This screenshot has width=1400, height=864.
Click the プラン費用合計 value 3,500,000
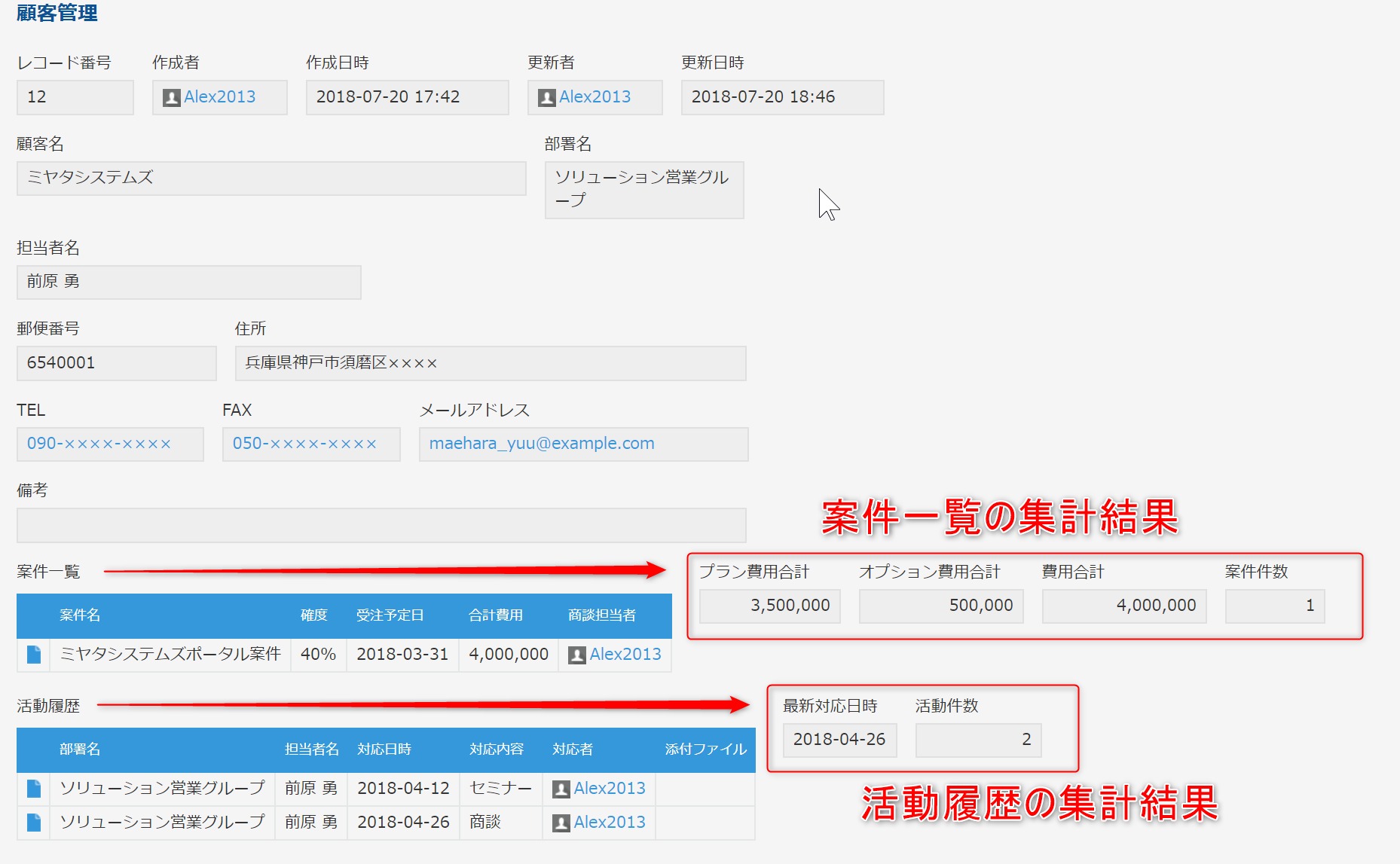point(769,606)
